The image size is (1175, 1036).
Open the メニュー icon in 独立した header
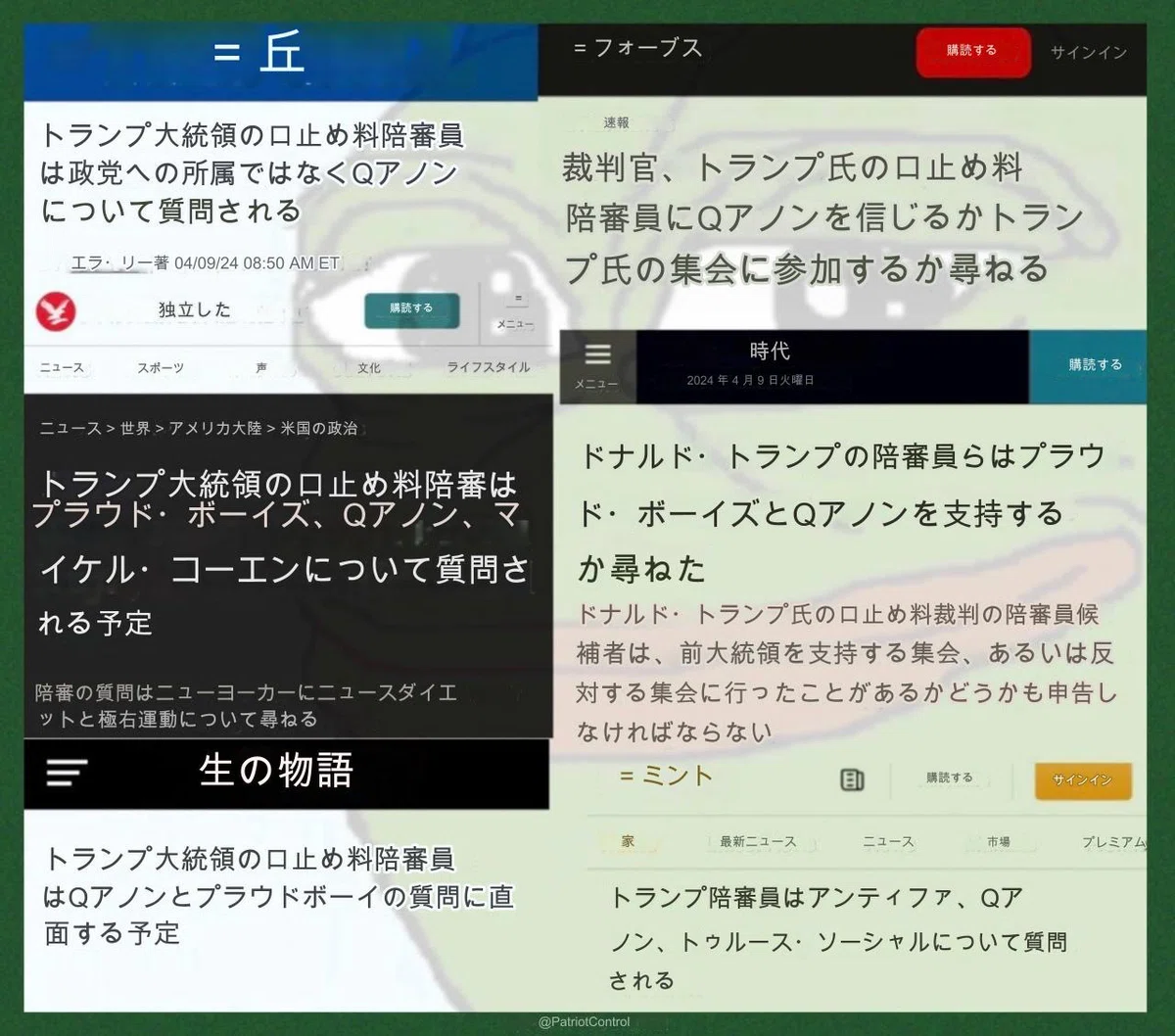coord(515,312)
